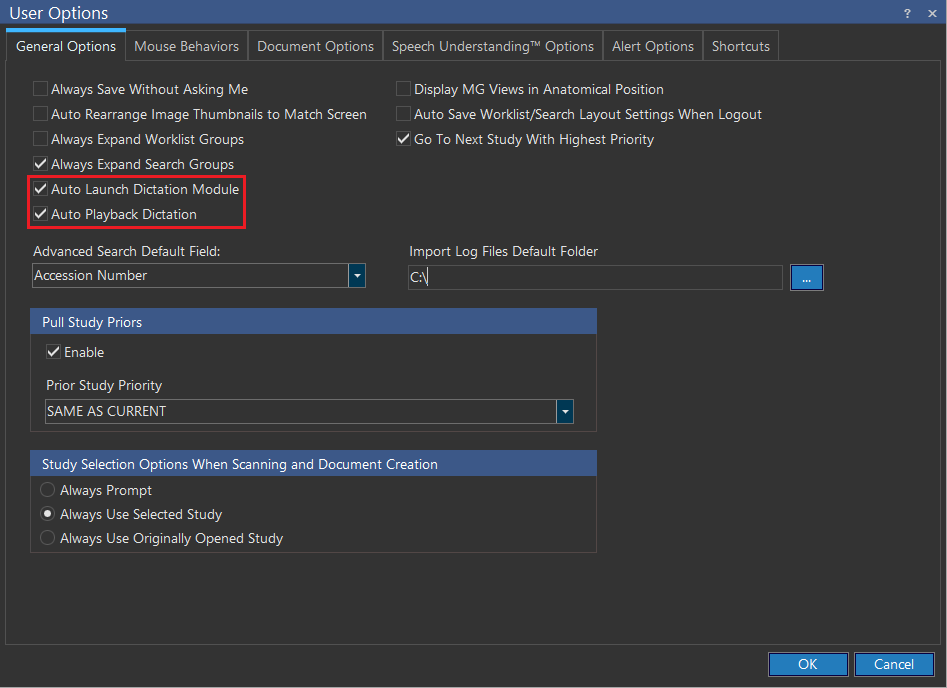Image resolution: width=947 pixels, height=688 pixels.
Task: Open Advanced Search Default Field dropdown arrow
Action: (x=357, y=276)
